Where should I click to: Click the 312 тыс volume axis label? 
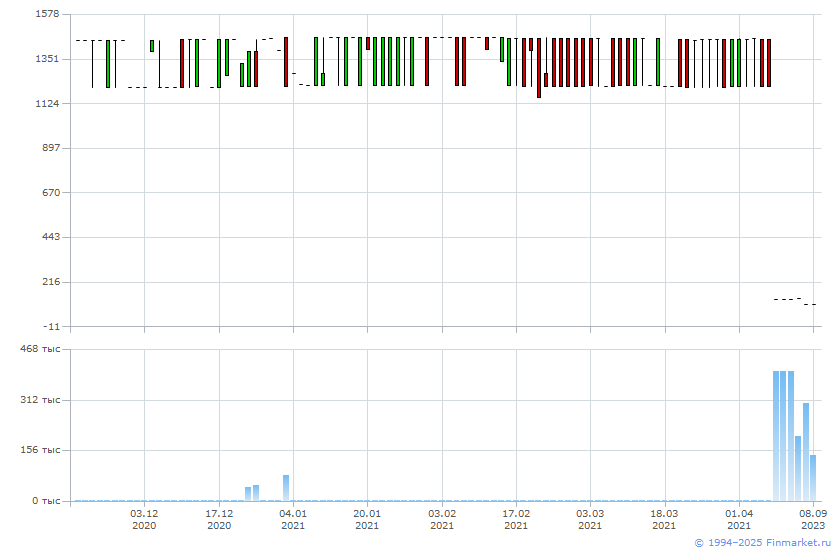(40, 400)
